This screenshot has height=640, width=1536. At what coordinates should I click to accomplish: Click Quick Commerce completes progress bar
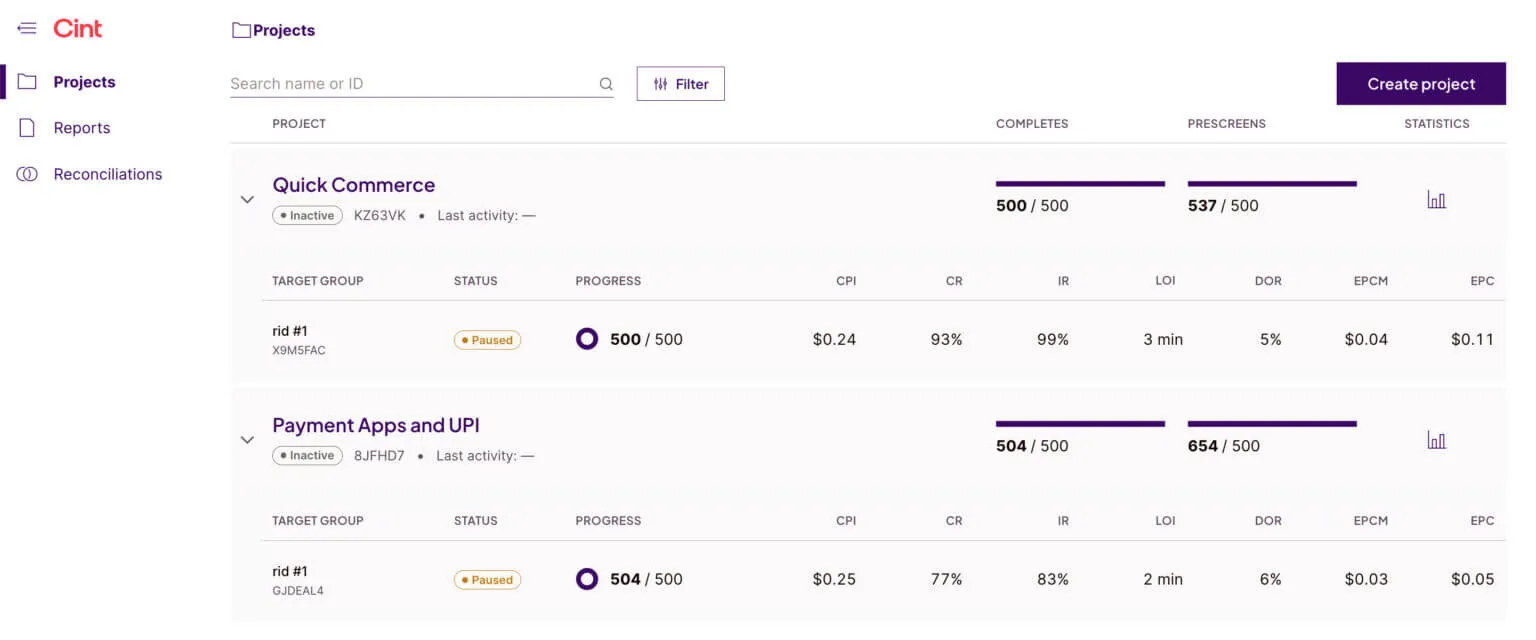pos(1080,184)
